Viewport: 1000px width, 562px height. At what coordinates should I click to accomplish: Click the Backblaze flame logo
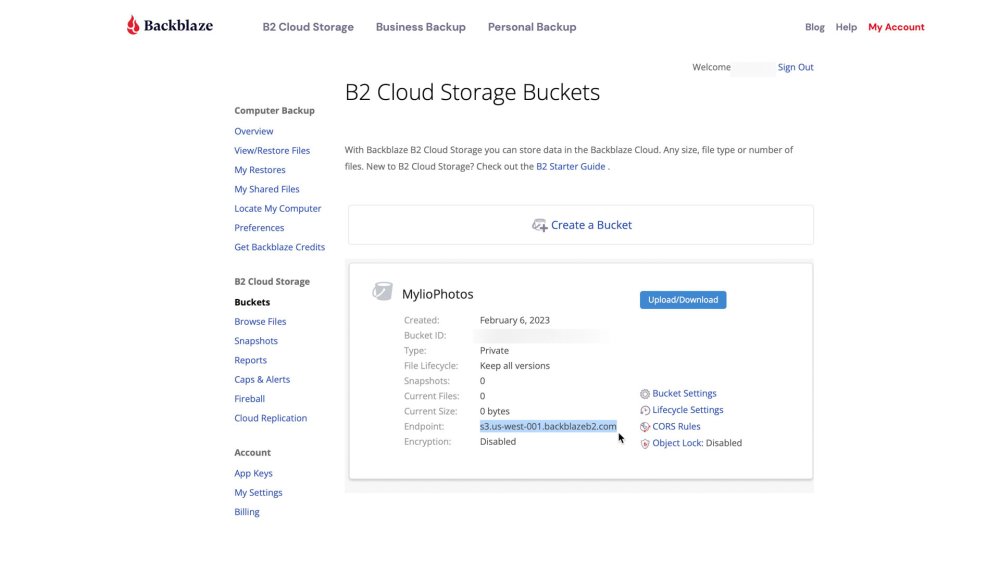point(134,25)
